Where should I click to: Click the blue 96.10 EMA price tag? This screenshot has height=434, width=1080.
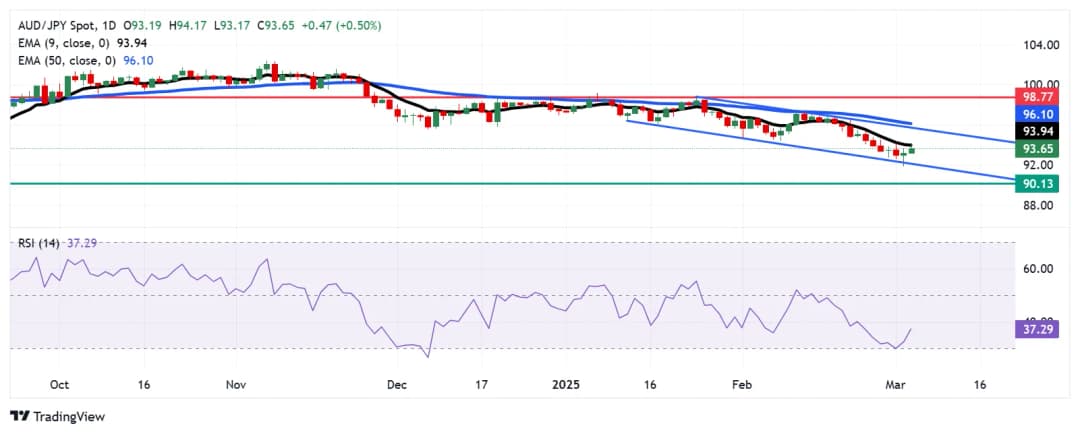[x=1038, y=114]
